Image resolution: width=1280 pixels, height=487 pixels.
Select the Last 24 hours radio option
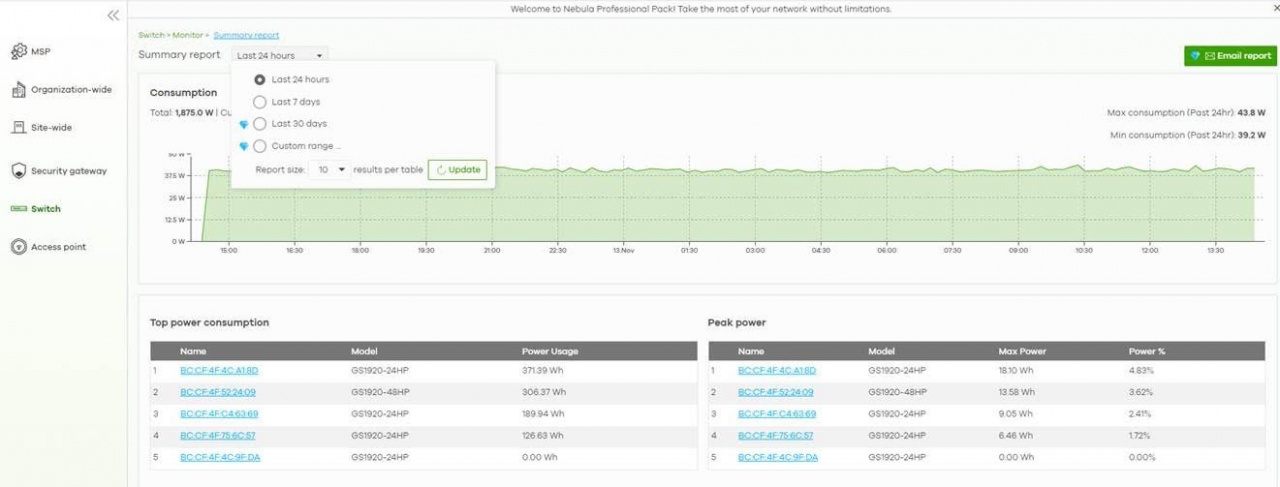coord(260,79)
